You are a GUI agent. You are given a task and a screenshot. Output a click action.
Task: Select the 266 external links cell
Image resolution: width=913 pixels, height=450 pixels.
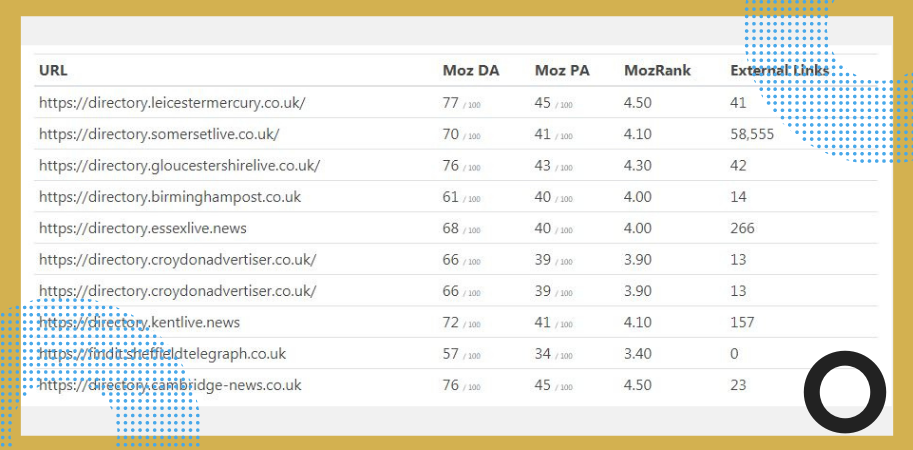pos(742,228)
